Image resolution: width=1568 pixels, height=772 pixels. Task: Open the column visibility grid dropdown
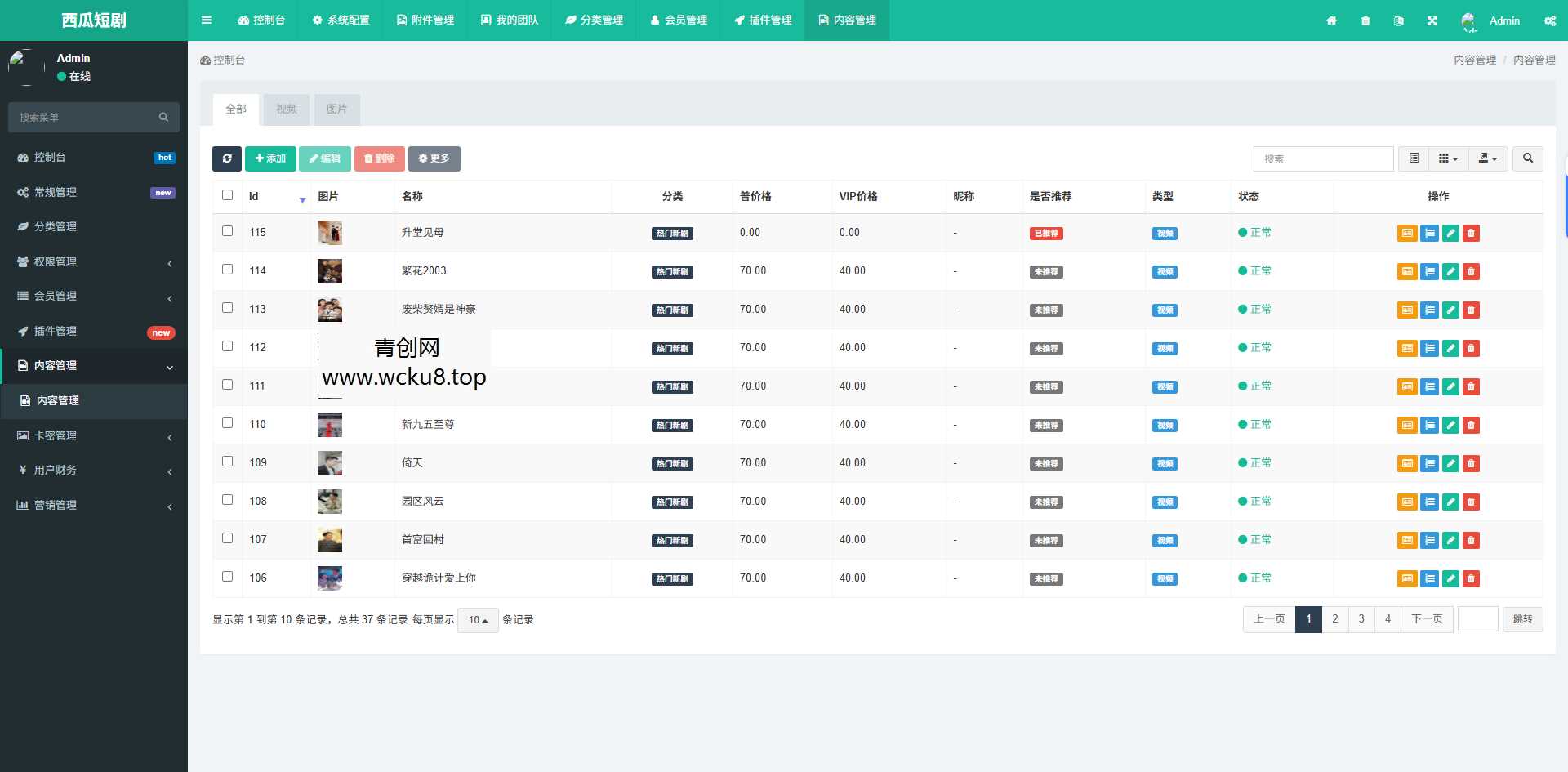[x=1448, y=158]
